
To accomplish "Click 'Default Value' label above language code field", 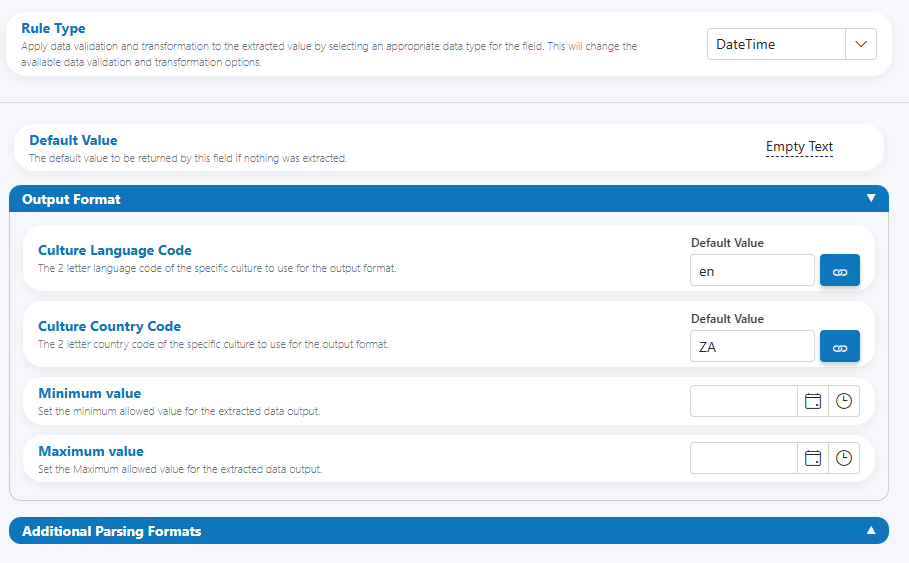I will click(727, 243).
